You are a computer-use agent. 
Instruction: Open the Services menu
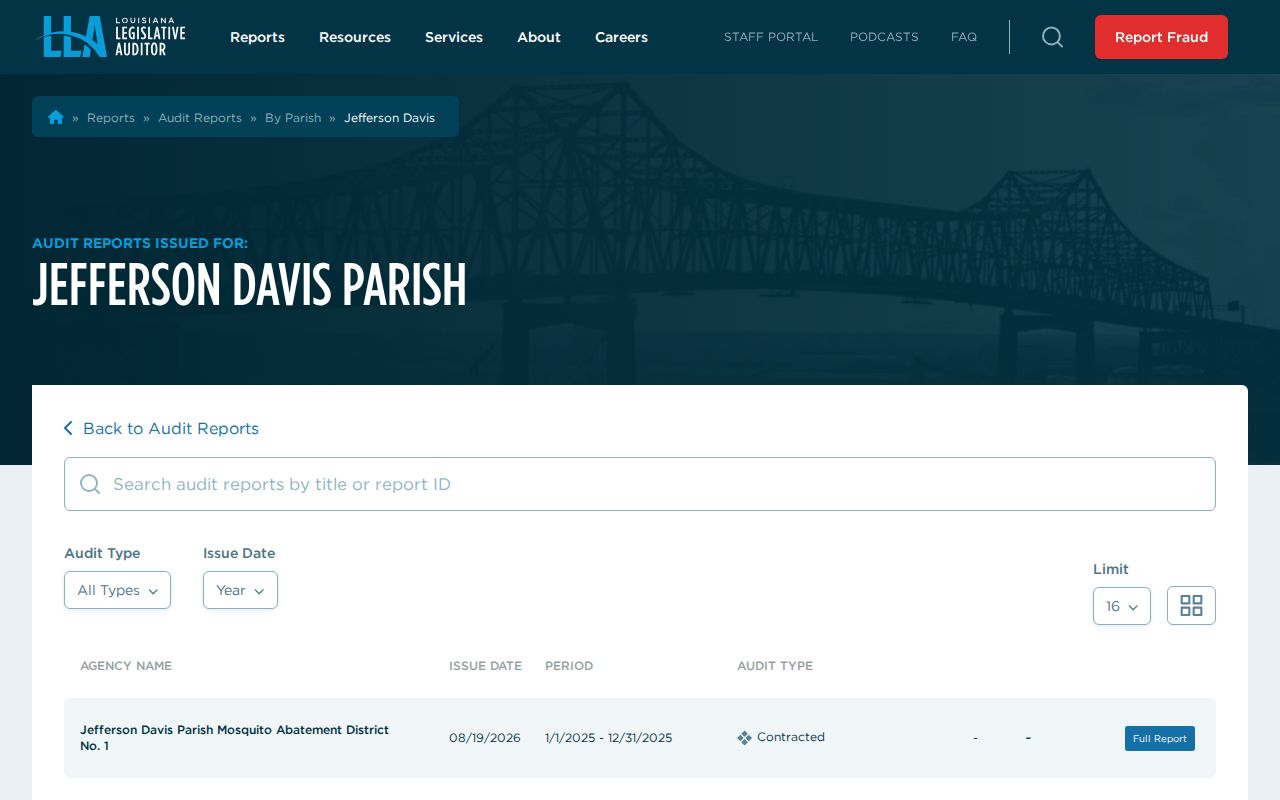(x=454, y=37)
